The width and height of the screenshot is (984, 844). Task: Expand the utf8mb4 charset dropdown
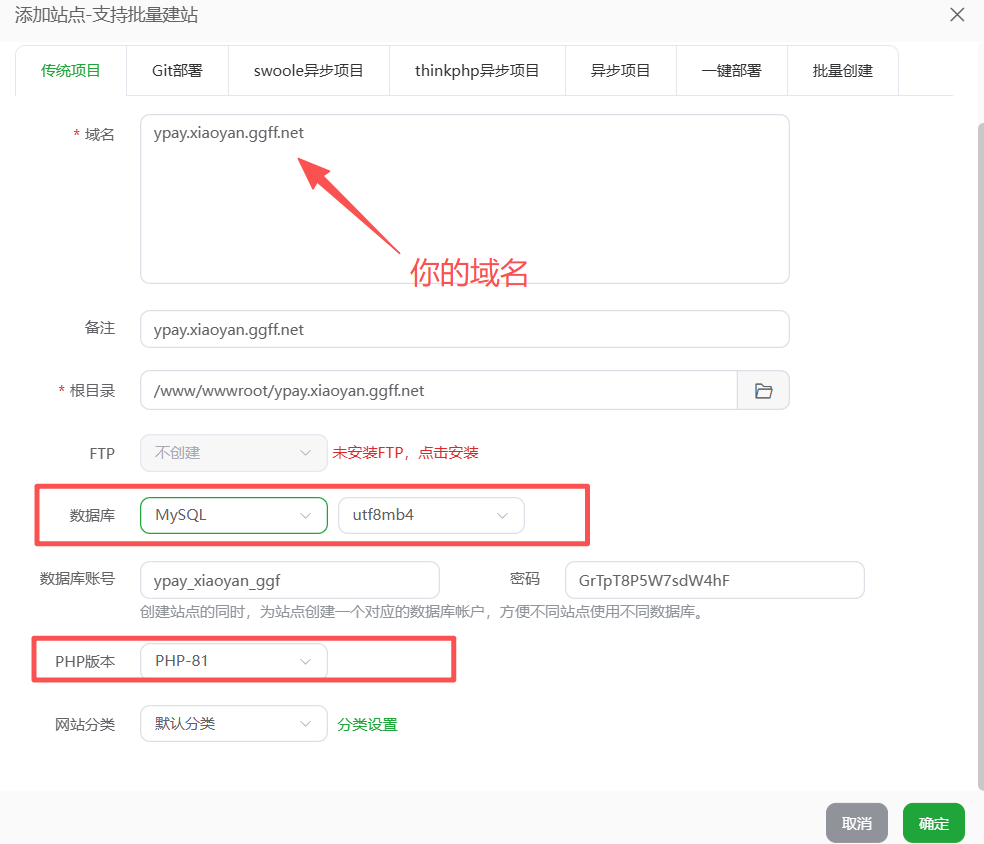click(431, 515)
